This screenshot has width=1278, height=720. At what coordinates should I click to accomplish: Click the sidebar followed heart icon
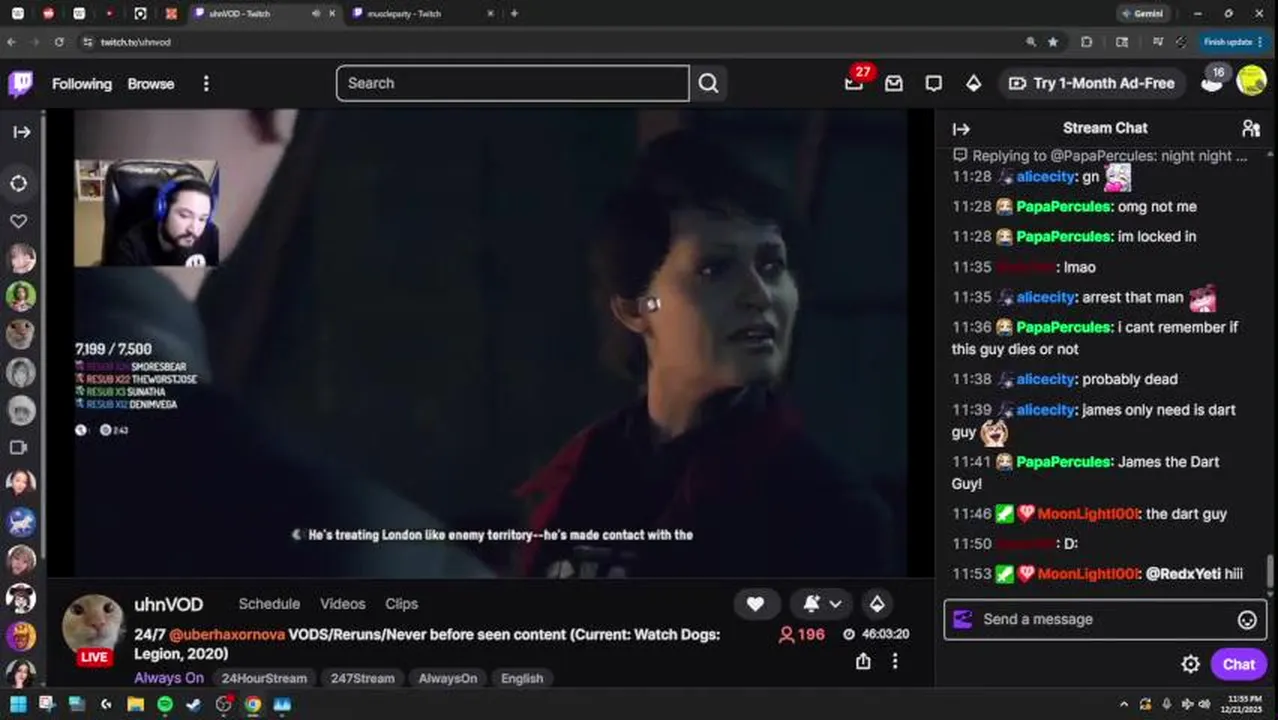click(x=19, y=221)
